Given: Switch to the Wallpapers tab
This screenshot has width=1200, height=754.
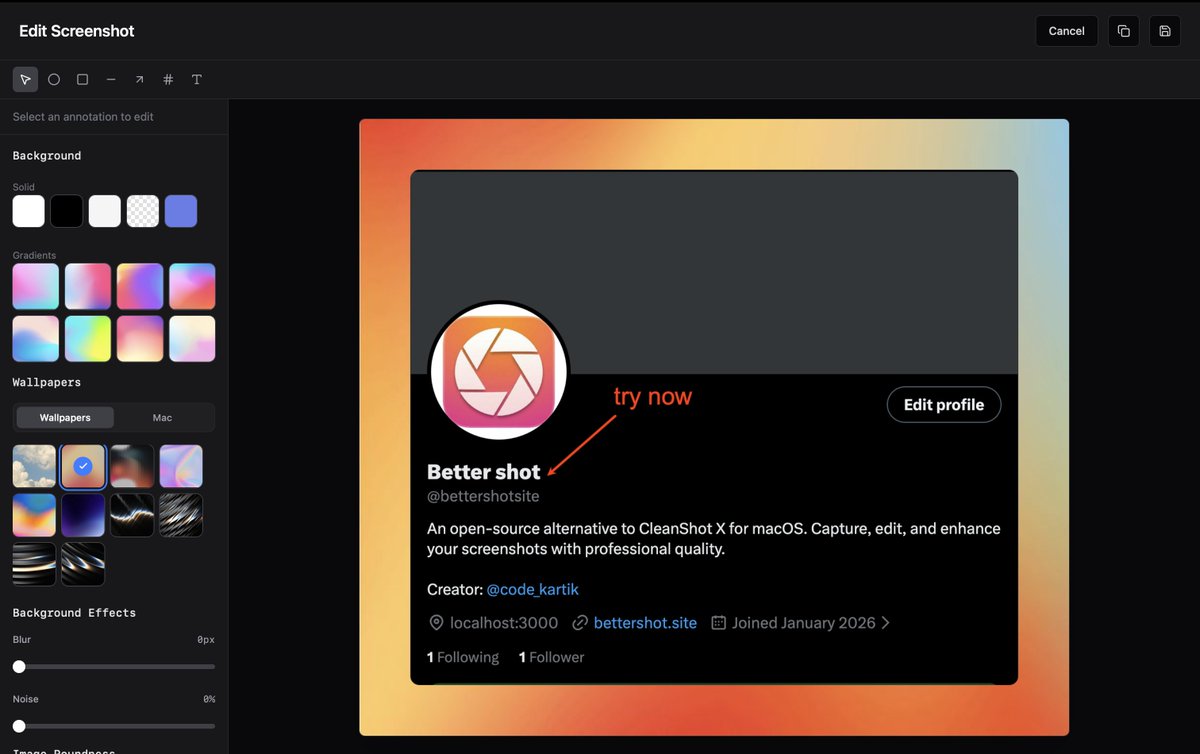Looking at the screenshot, I should pos(65,417).
